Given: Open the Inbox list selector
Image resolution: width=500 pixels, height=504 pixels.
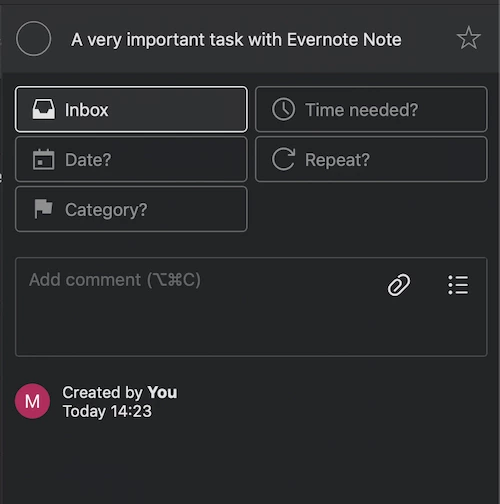Looking at the screenshot, I should pyautogui.click(x=131, y=109).
